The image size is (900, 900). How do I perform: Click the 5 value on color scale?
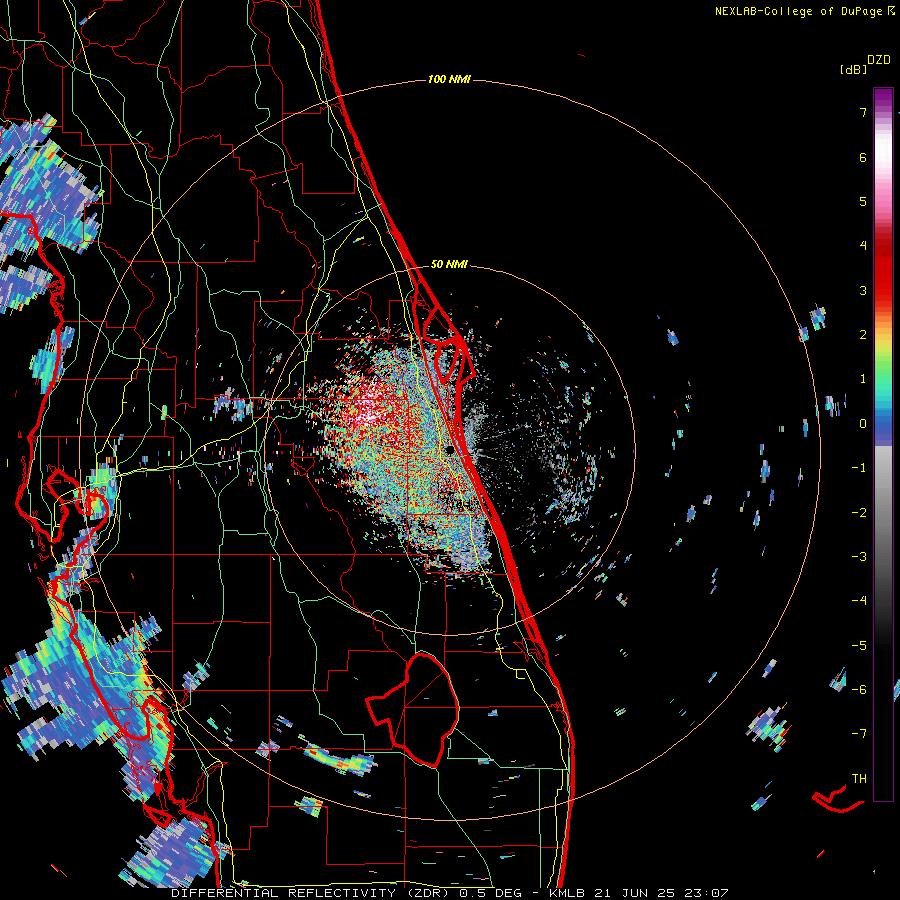(x=863, y=201)
